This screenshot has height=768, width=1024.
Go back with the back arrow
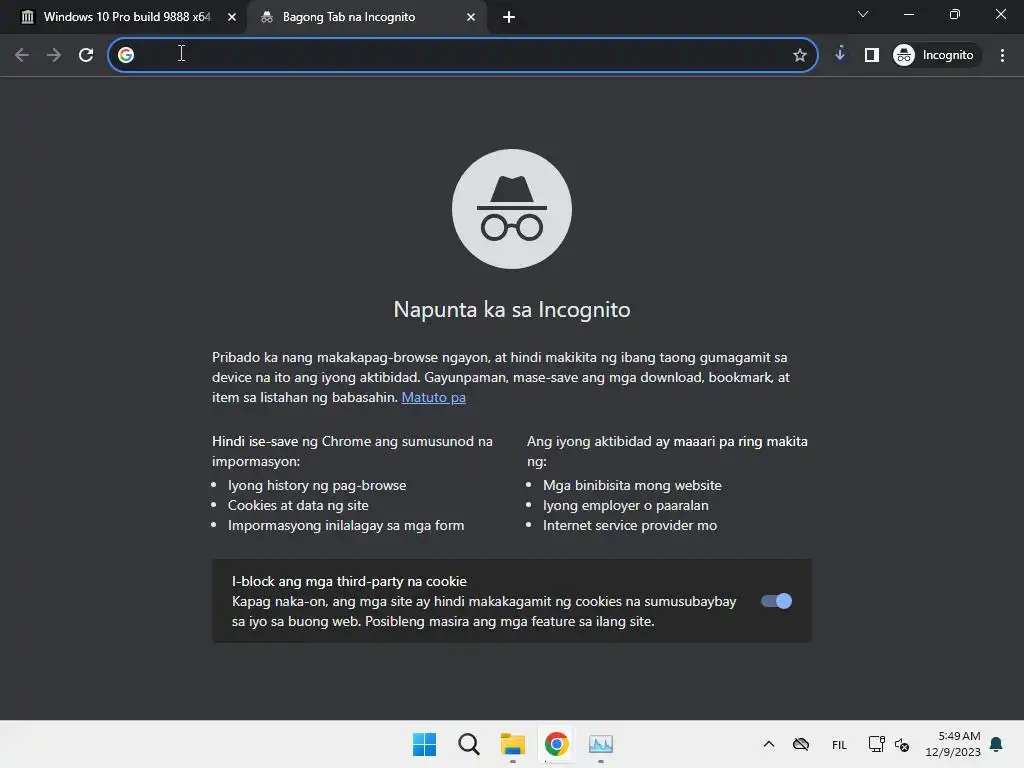pos(22,55)
